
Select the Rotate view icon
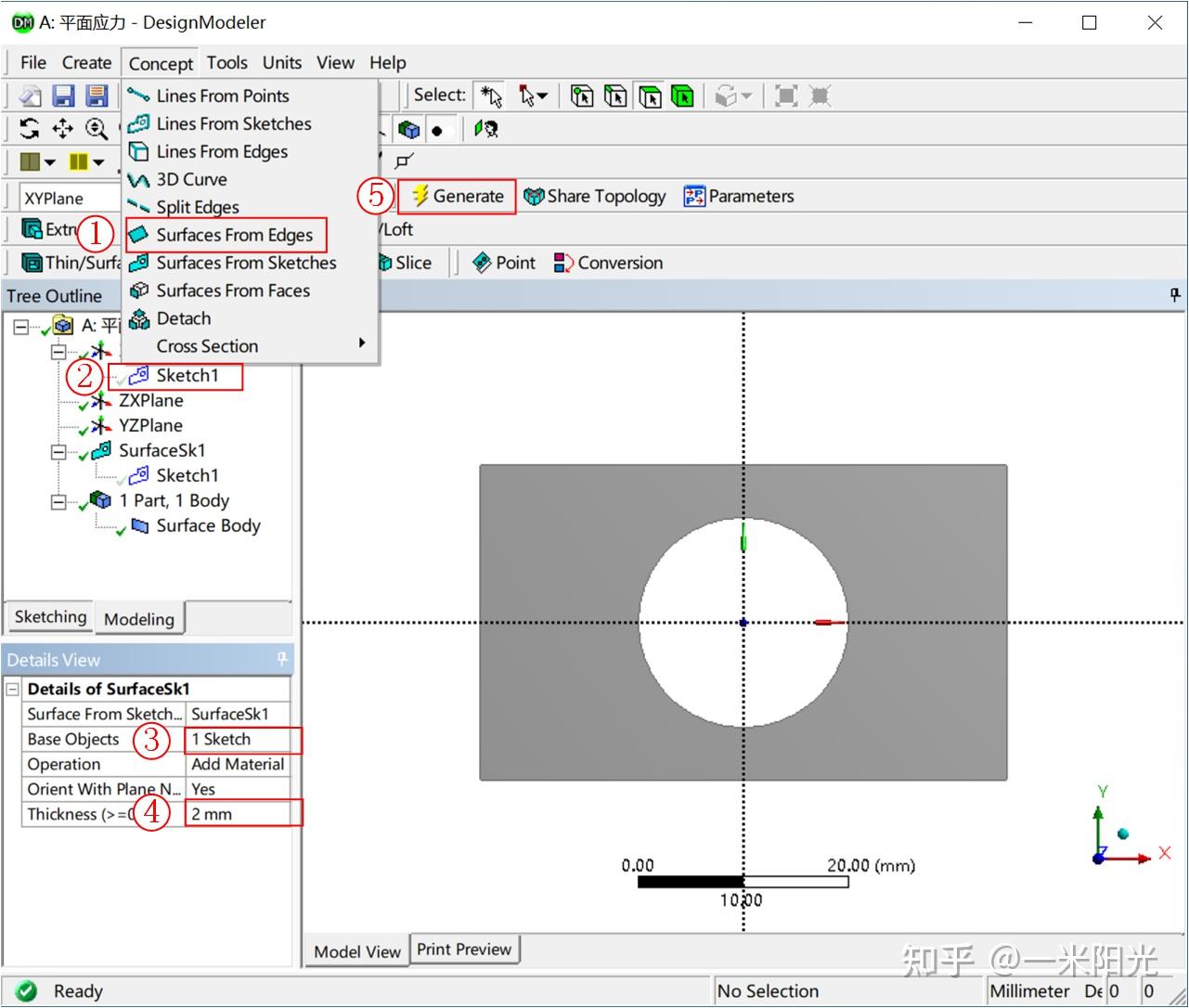29,129
